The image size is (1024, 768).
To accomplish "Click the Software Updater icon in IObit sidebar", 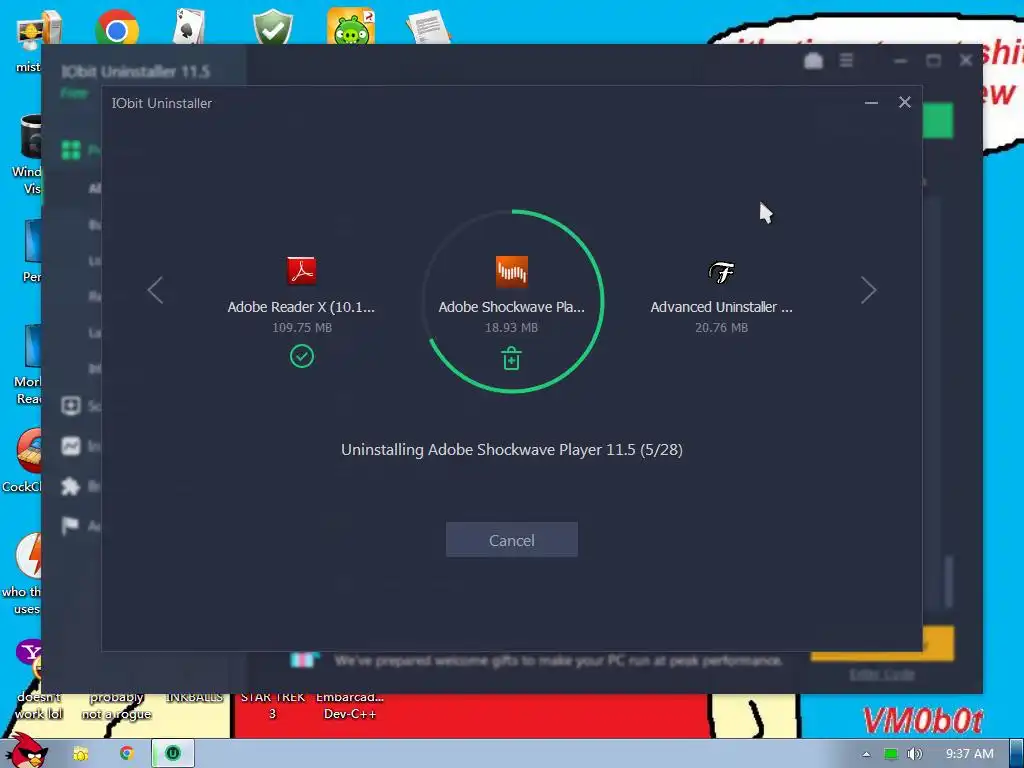I will 71,406.
